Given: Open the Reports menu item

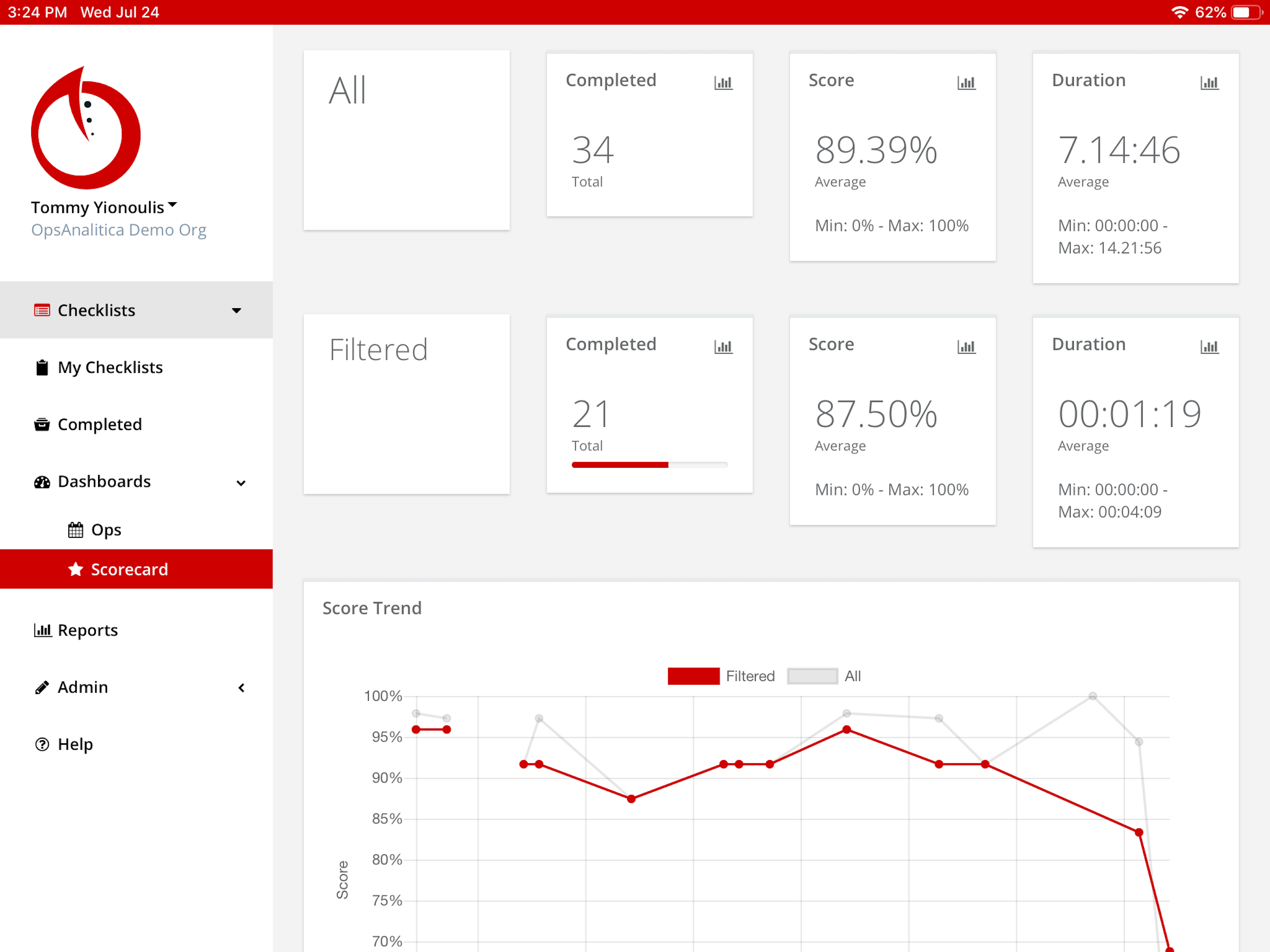Looking at the screenshot, I should click(87, 630).
